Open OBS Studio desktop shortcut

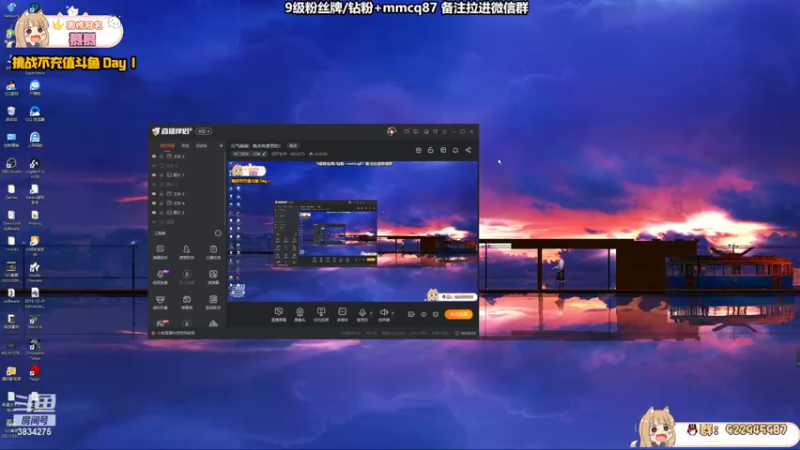[11, 165]
